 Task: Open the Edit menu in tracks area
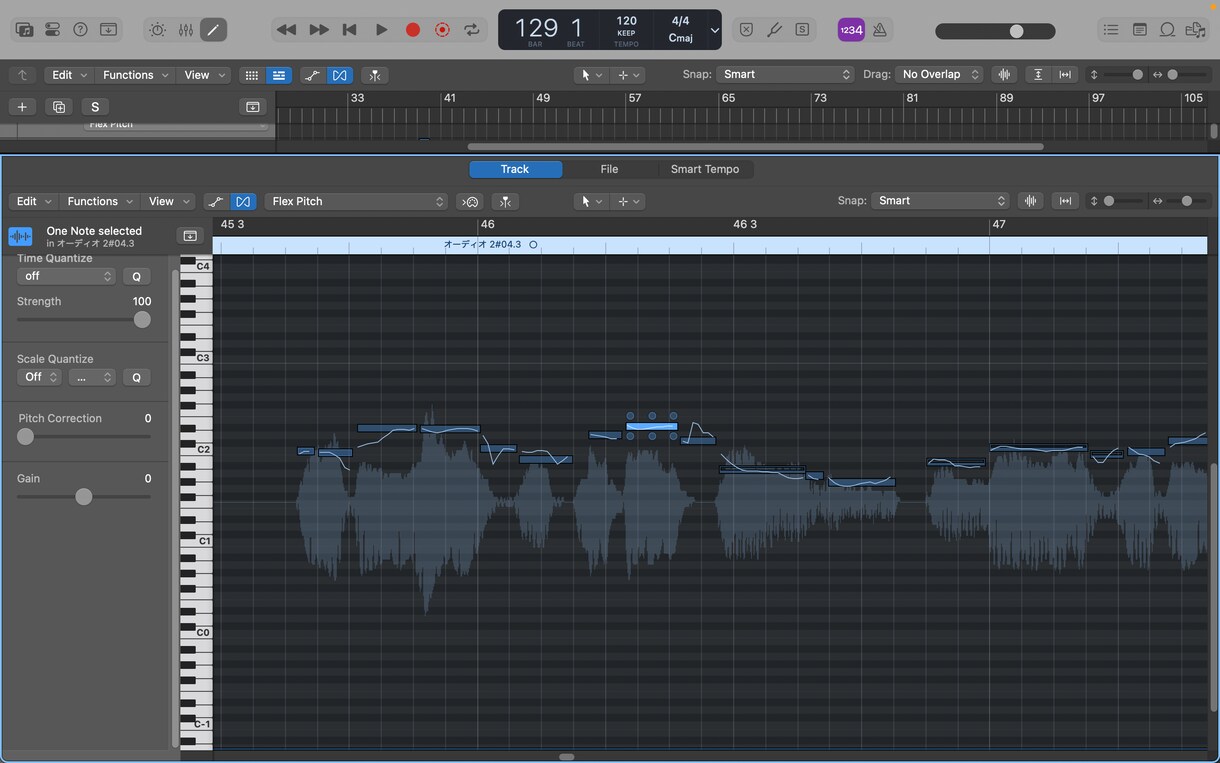point(69,75)
